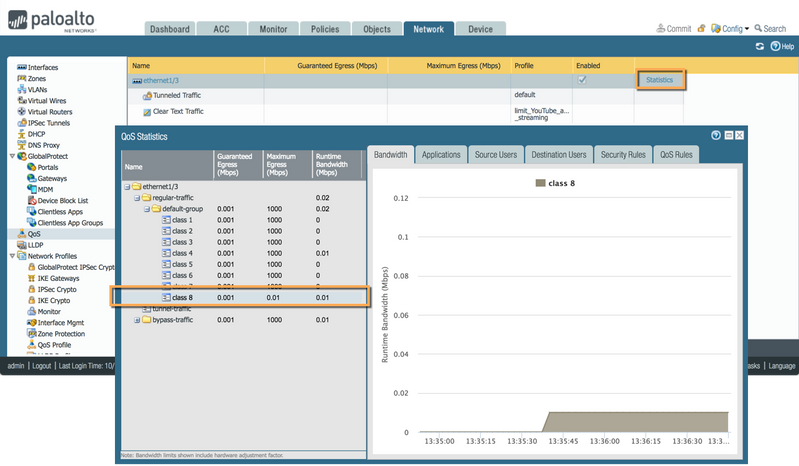The image size is (799, 466).
Task: Open the QoS Statistics dialog help icon
Action: tap(716, 135)
